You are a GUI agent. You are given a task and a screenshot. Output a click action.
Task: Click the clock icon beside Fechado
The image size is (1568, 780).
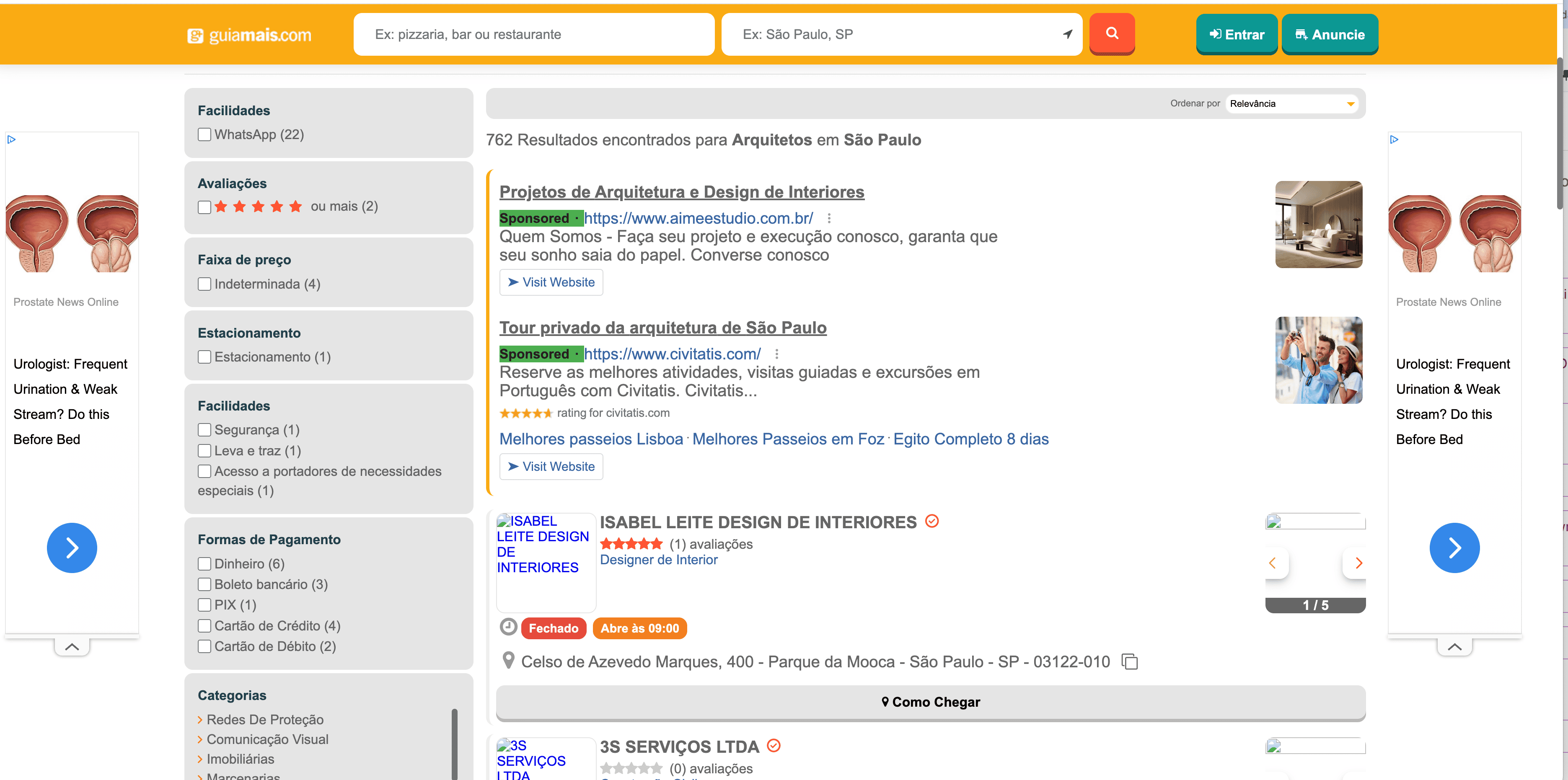pyautogui.click(x=508, y=627)
